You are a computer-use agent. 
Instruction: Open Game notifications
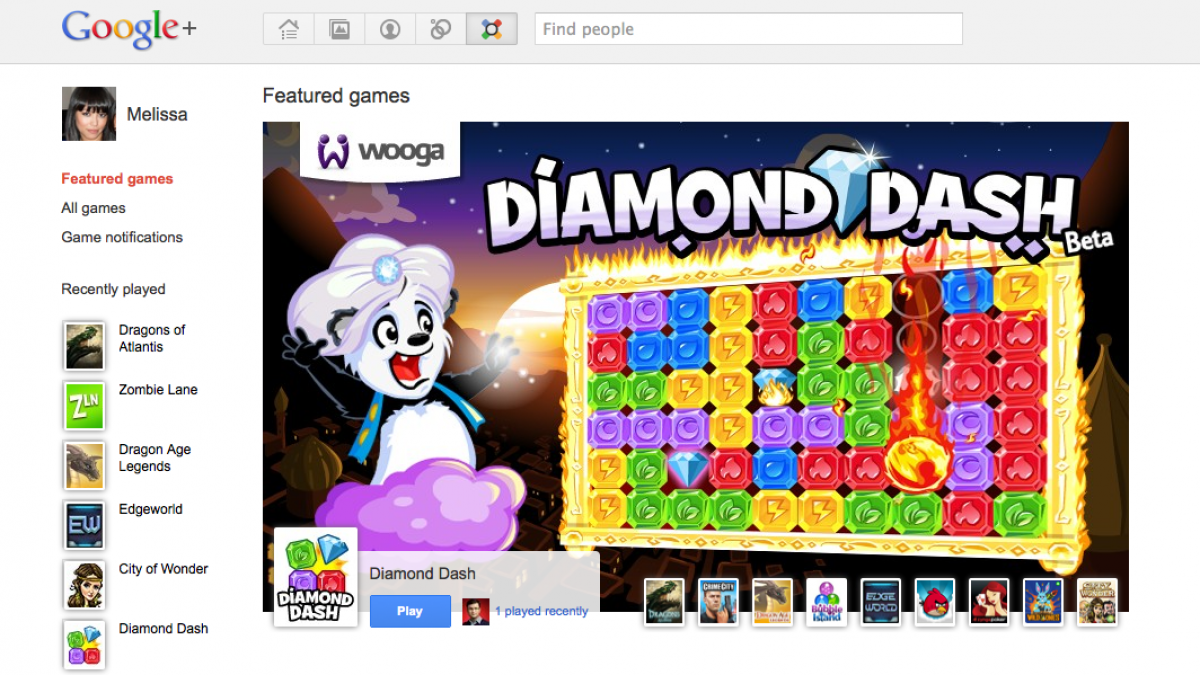coord(122,237)
